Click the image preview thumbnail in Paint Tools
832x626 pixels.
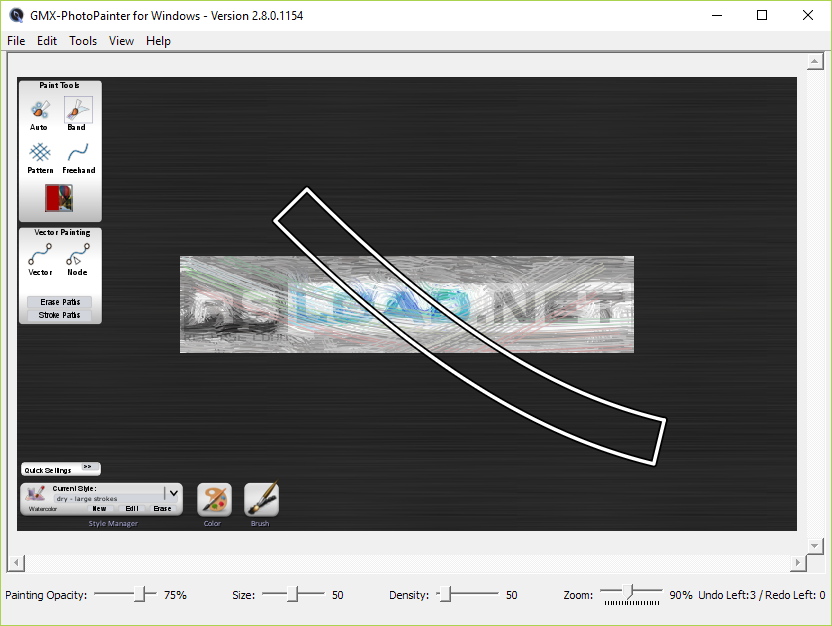(x=59, y=199)
